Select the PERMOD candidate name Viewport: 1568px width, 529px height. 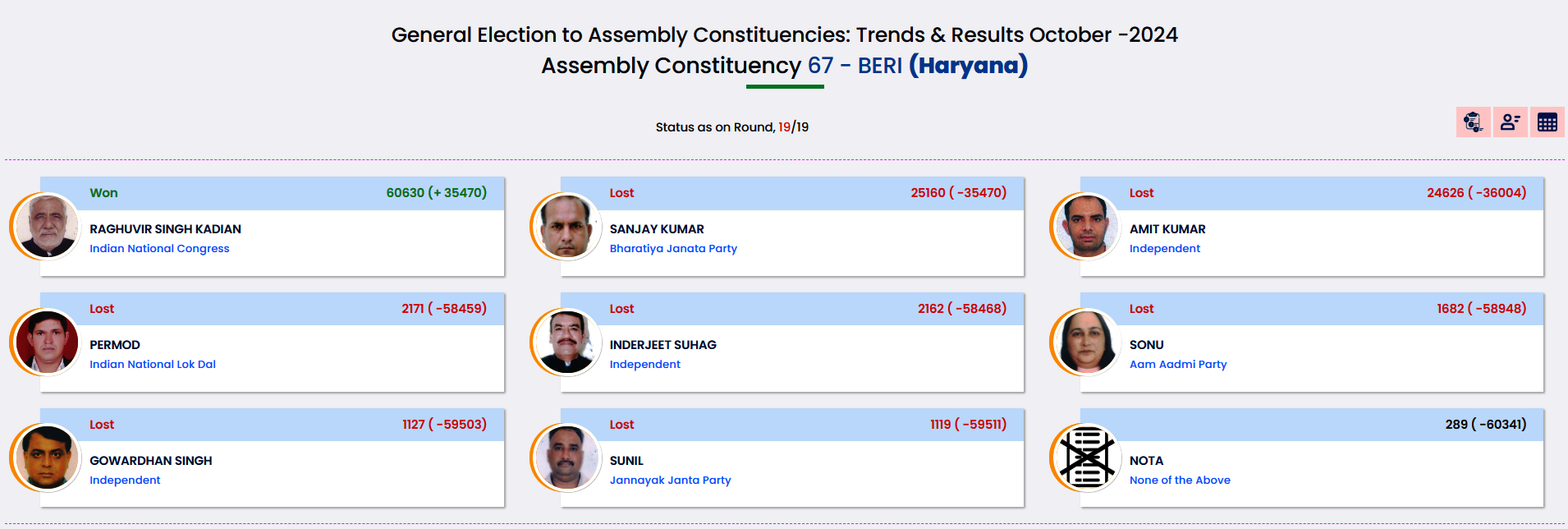point(115,345)
